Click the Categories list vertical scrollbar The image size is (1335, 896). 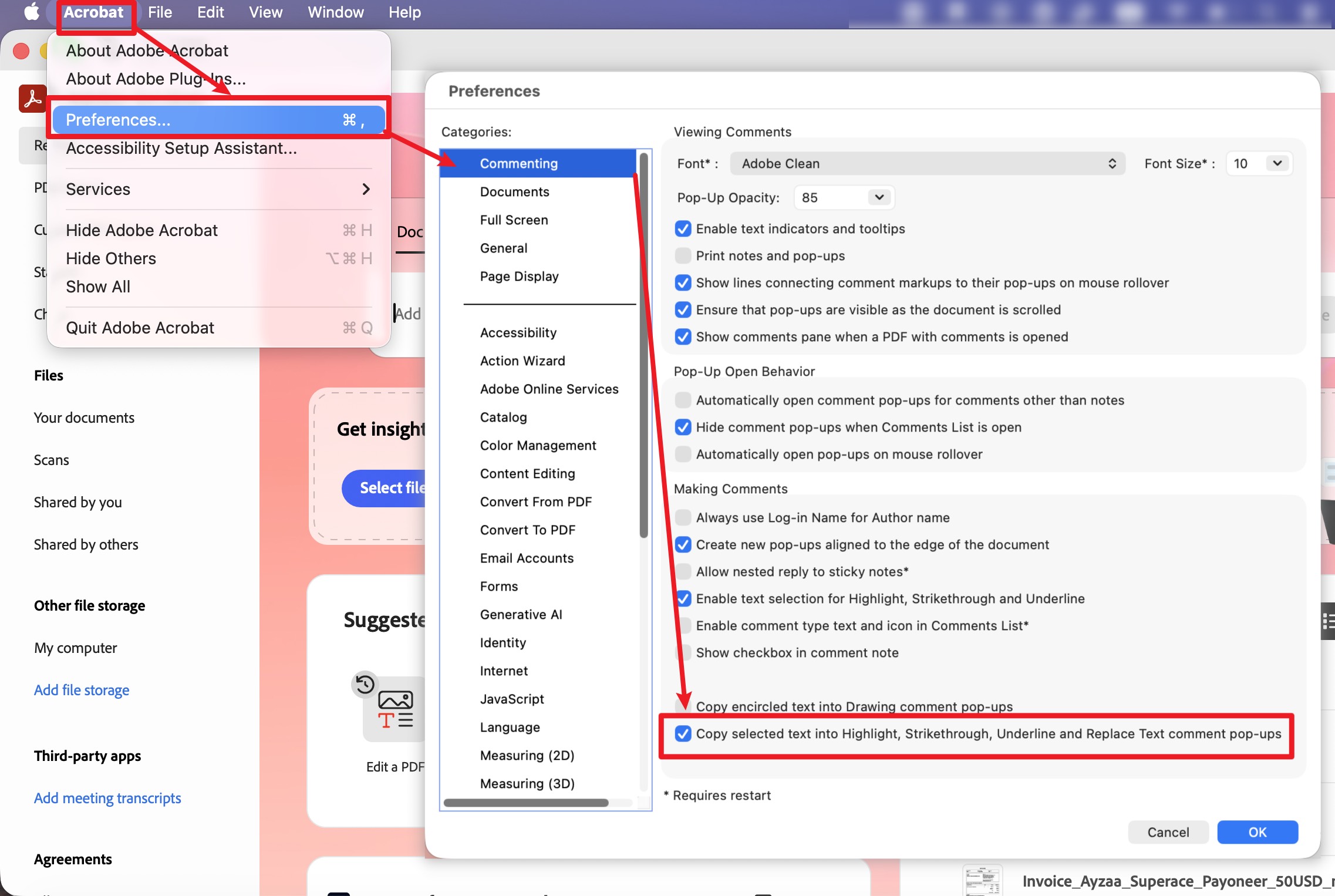(644, 345)
